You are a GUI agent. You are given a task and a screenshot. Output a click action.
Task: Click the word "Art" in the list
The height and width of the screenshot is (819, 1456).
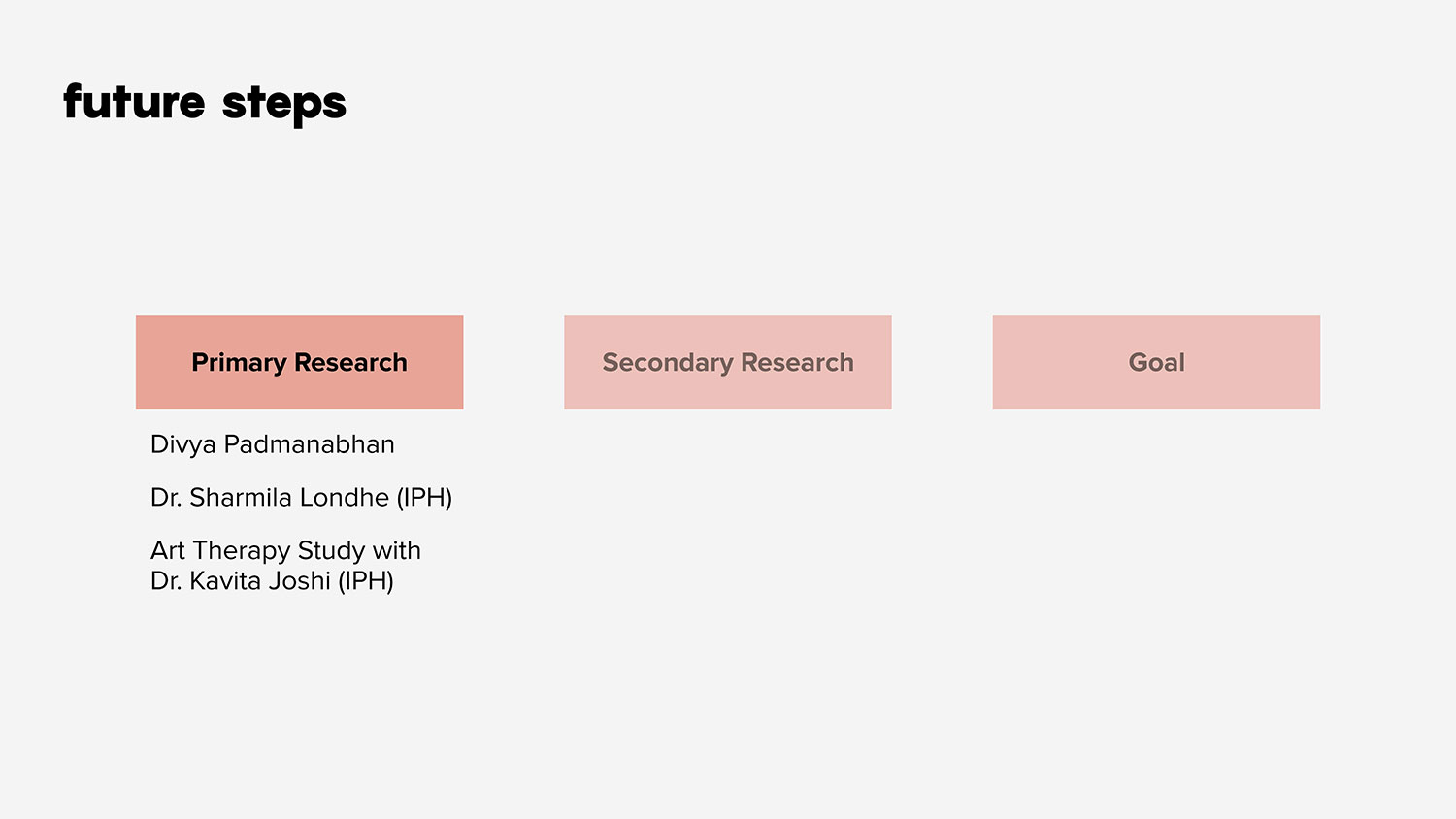click(x=167, y=550)
